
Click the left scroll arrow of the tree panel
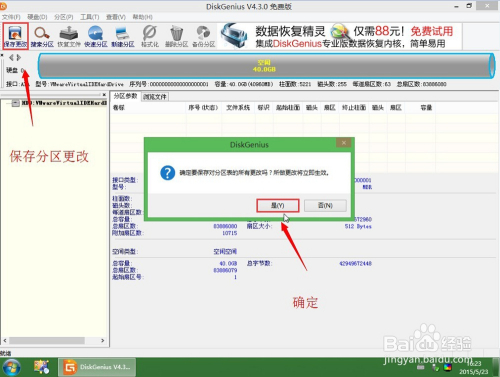5,341
